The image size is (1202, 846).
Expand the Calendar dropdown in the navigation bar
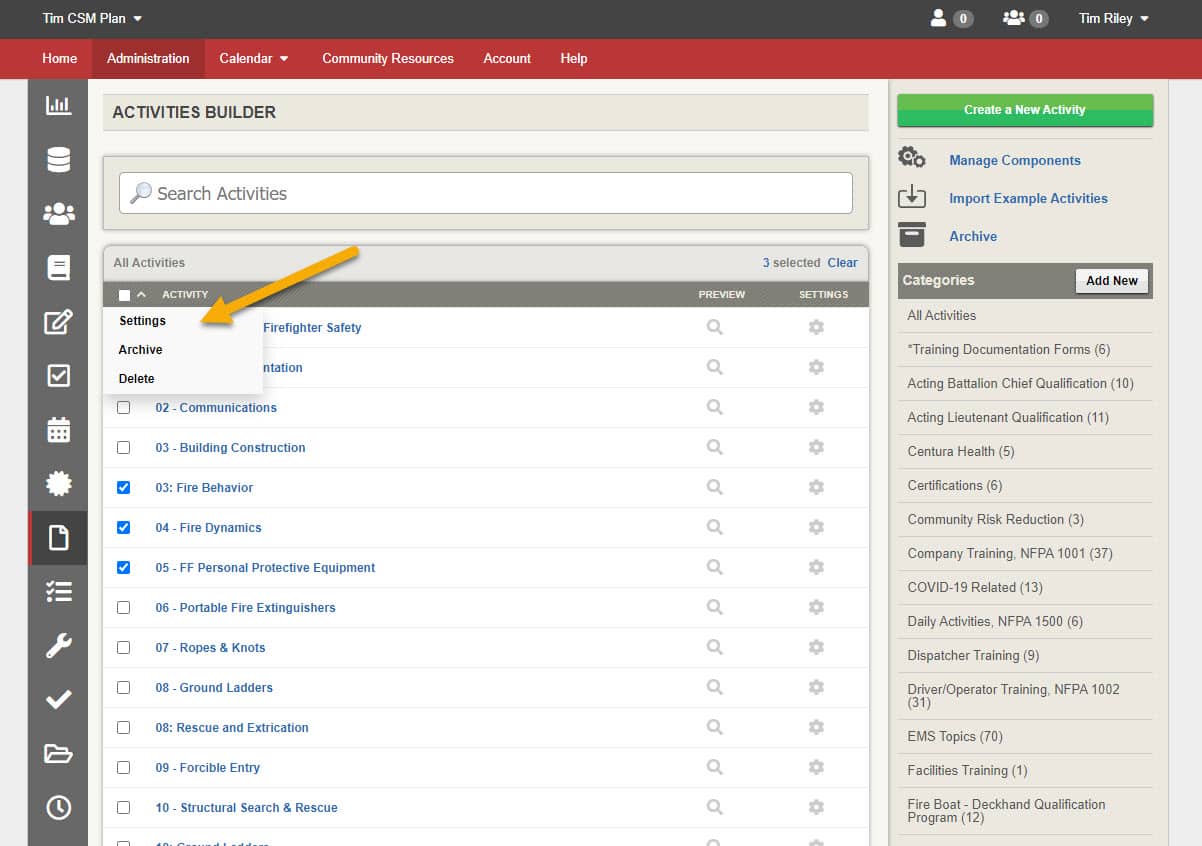click(254, 58)
